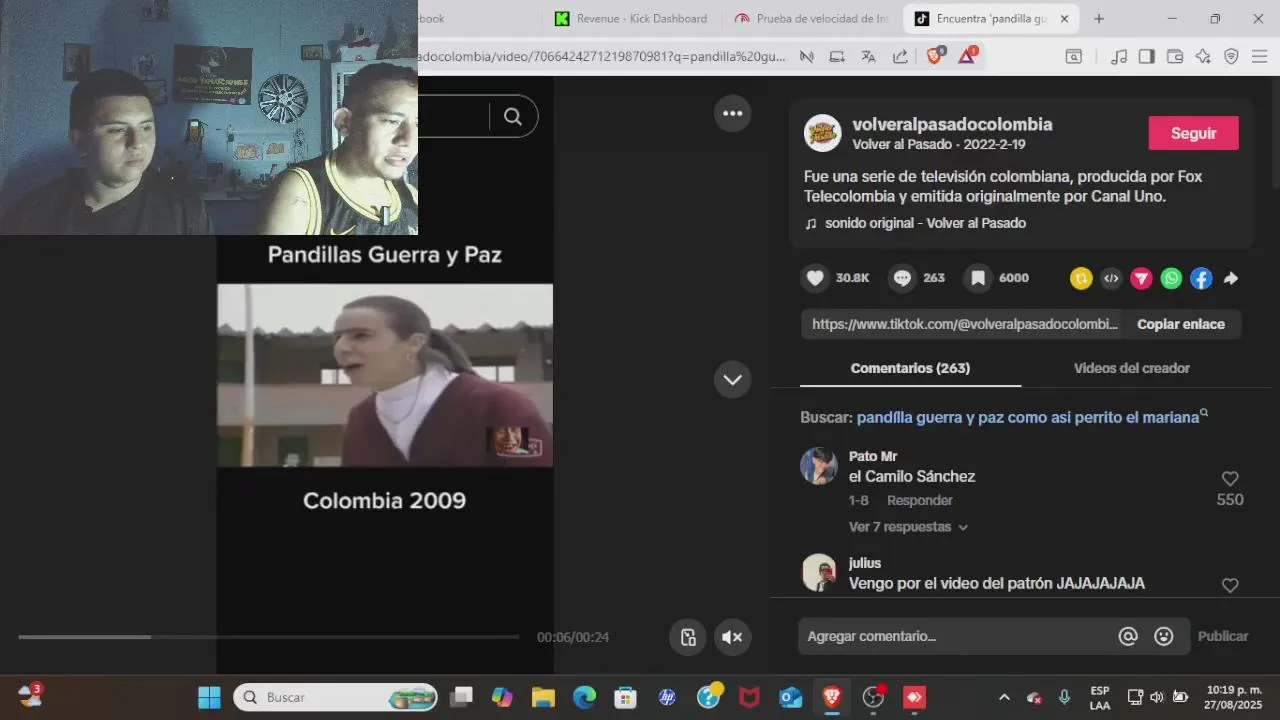Open the three-dot video options menu
Viewport: 1280px width, 720px height.
coord(732,114)
